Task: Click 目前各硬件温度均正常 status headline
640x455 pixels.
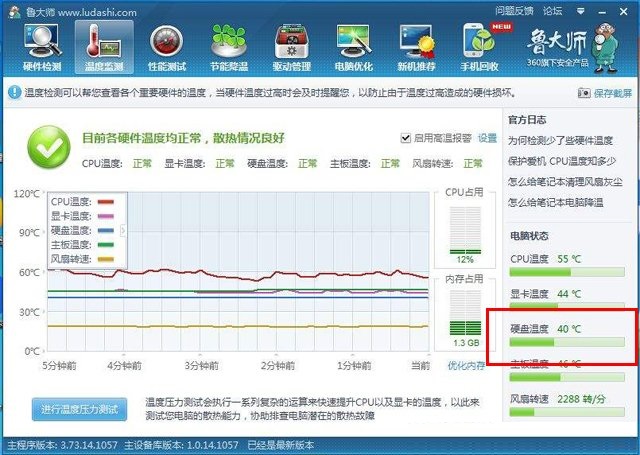Action: (x=183, y=138)
